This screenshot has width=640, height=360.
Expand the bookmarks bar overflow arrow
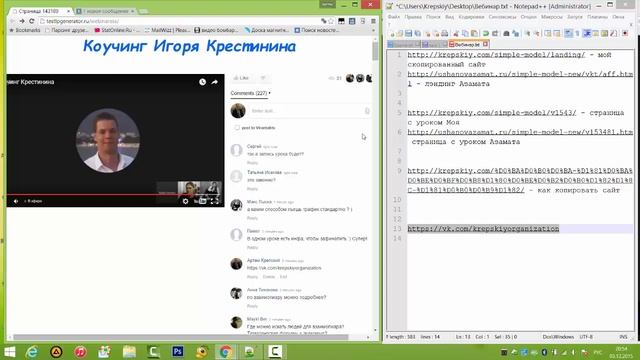[373, 30]
